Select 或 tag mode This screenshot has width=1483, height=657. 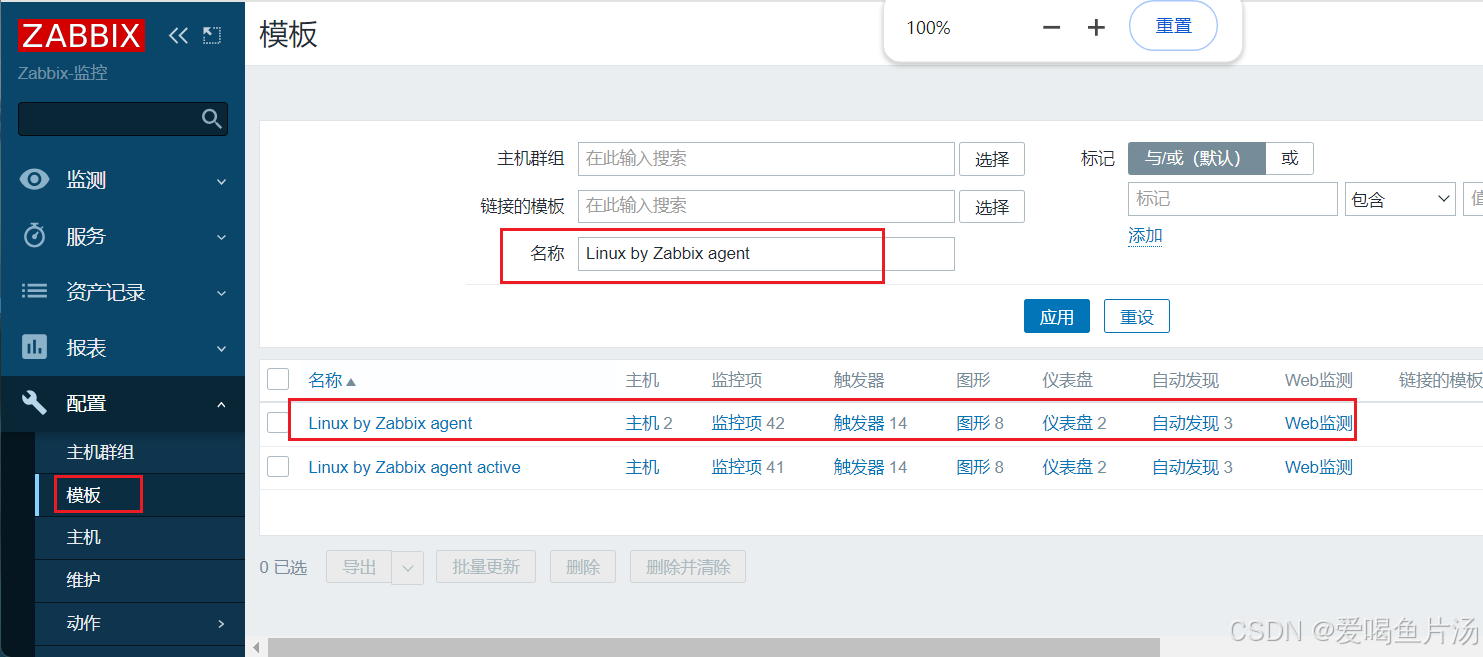click(x=1290, y=158)
